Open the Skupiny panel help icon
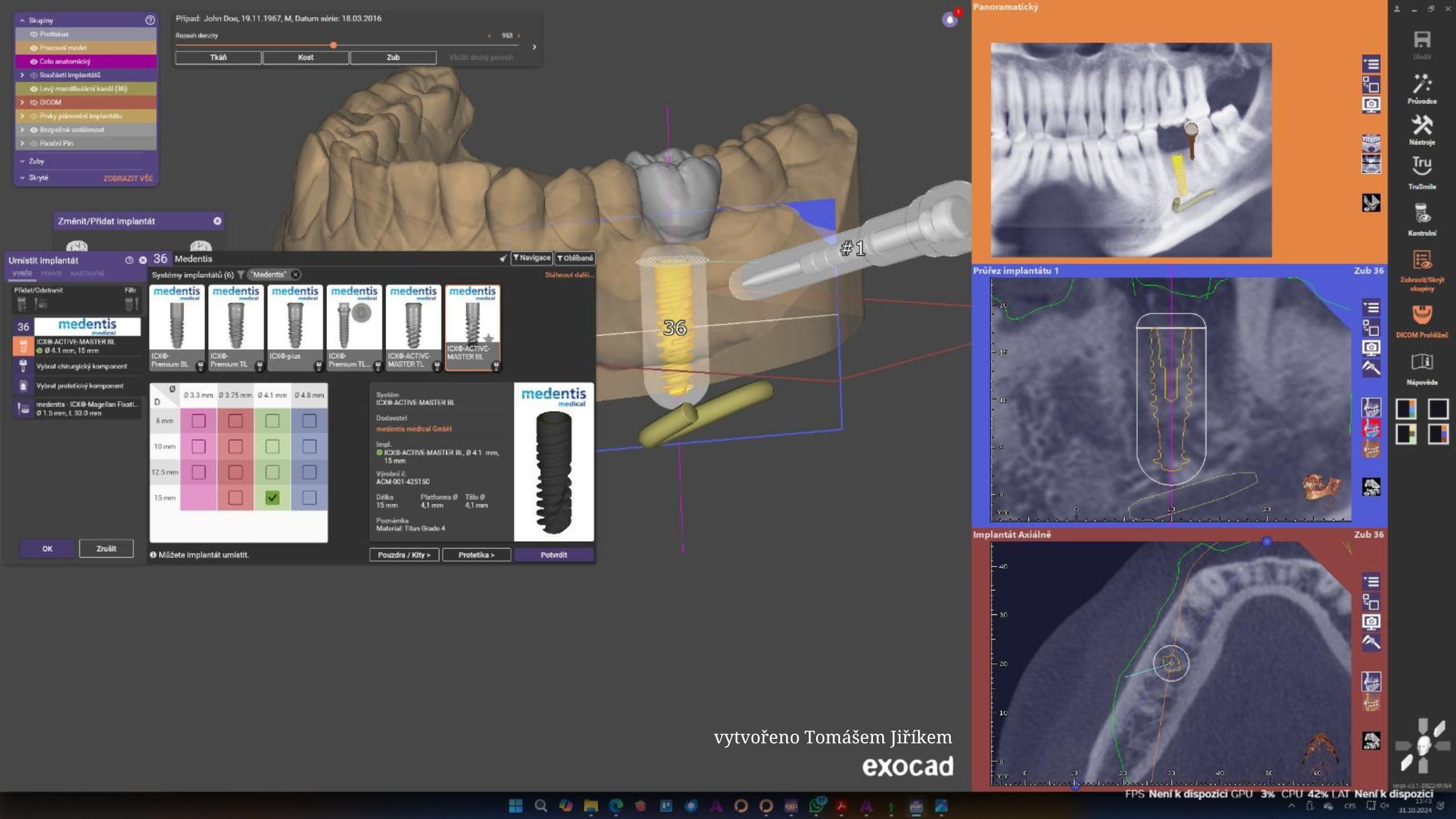Viewport: 1456px width, 819px height. coord(150,20)
